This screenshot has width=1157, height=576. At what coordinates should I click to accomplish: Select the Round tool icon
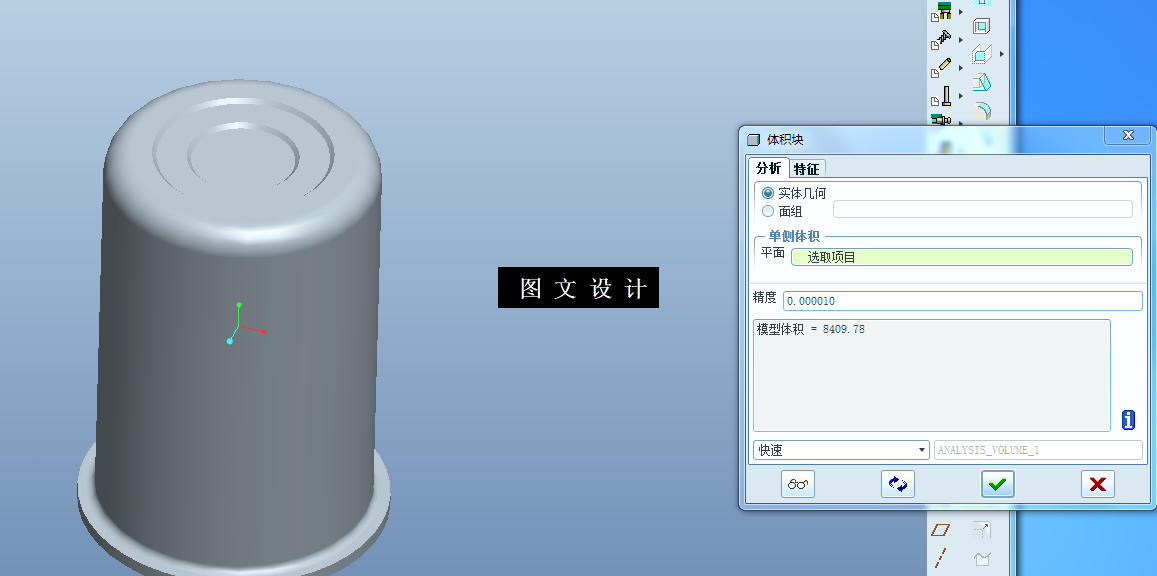tap(981, 111)
